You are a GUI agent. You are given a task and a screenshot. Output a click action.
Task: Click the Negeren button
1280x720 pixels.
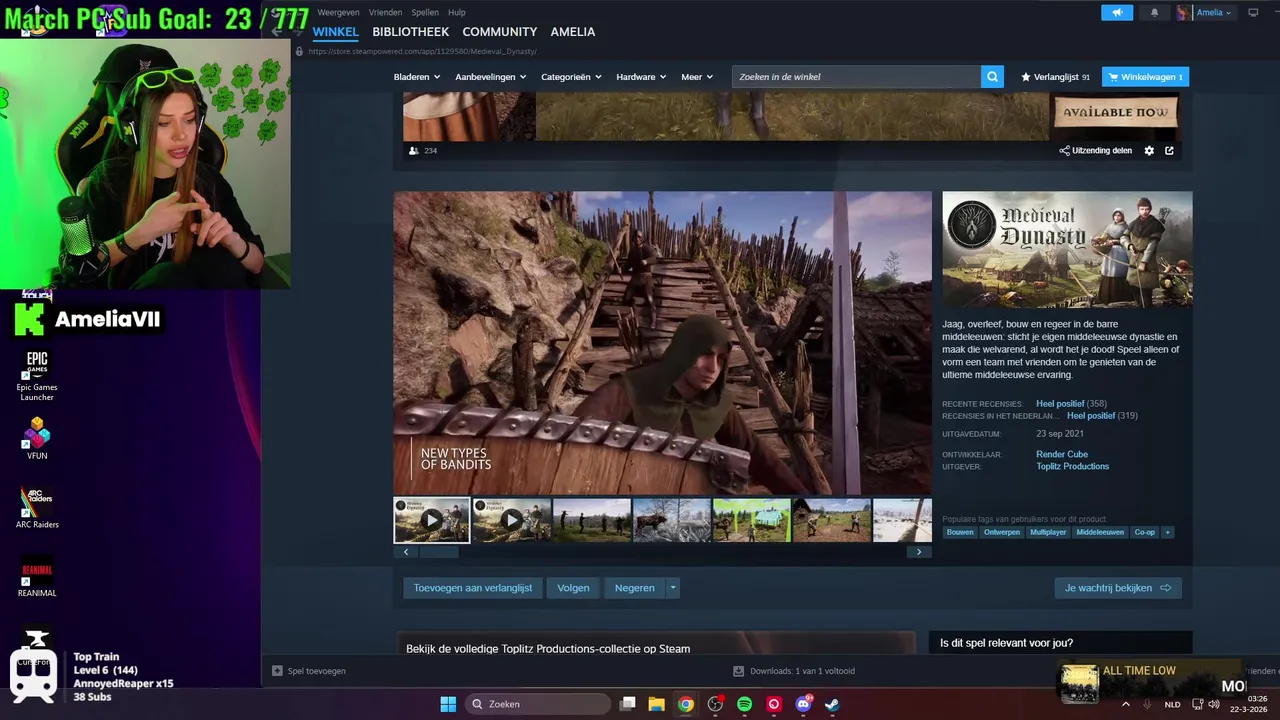634,588
